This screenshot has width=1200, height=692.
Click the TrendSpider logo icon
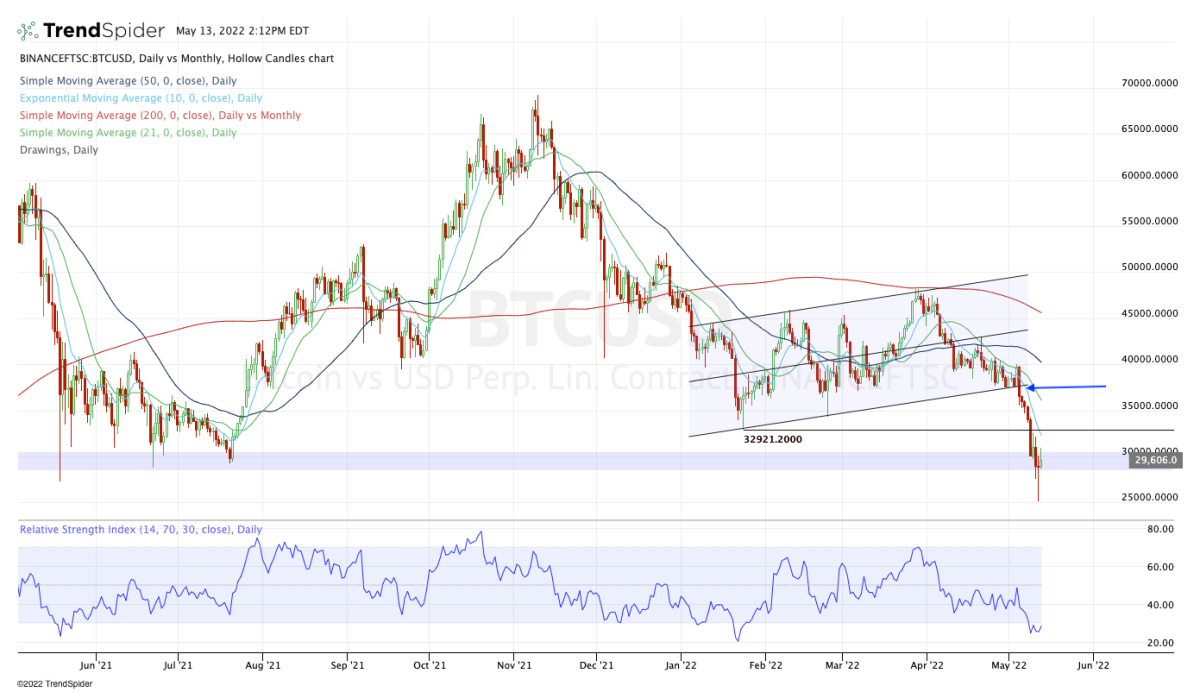click(x=29, y=30)
